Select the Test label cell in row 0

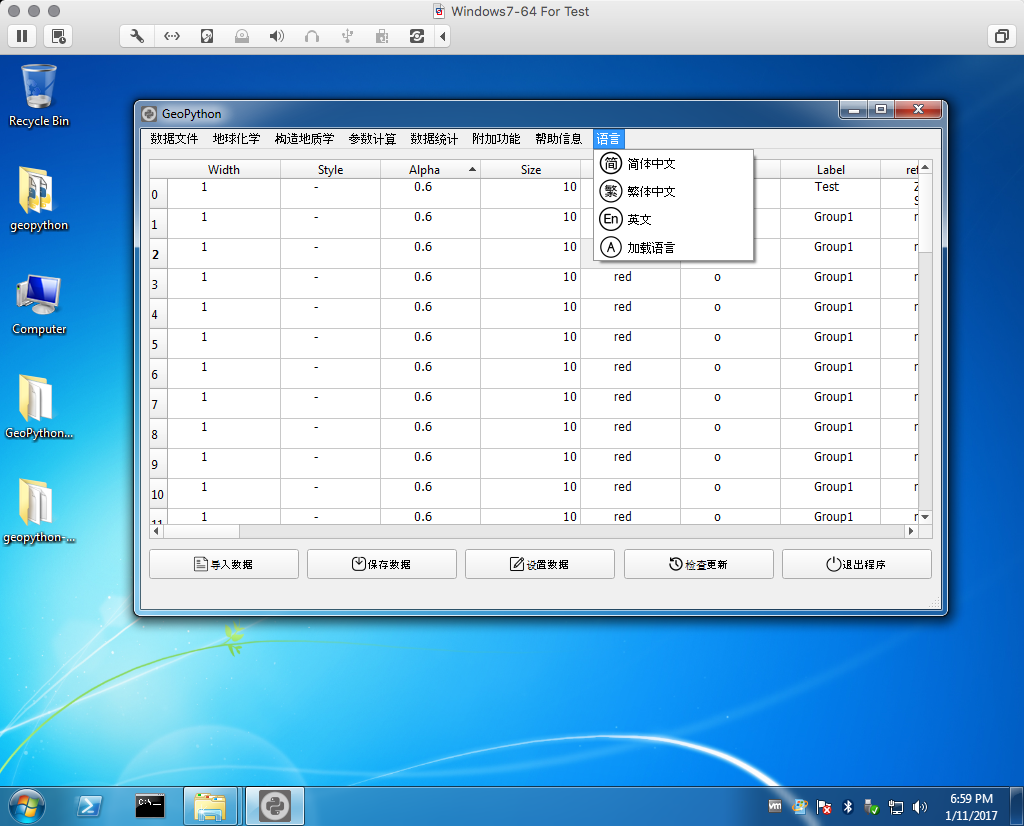830,194
